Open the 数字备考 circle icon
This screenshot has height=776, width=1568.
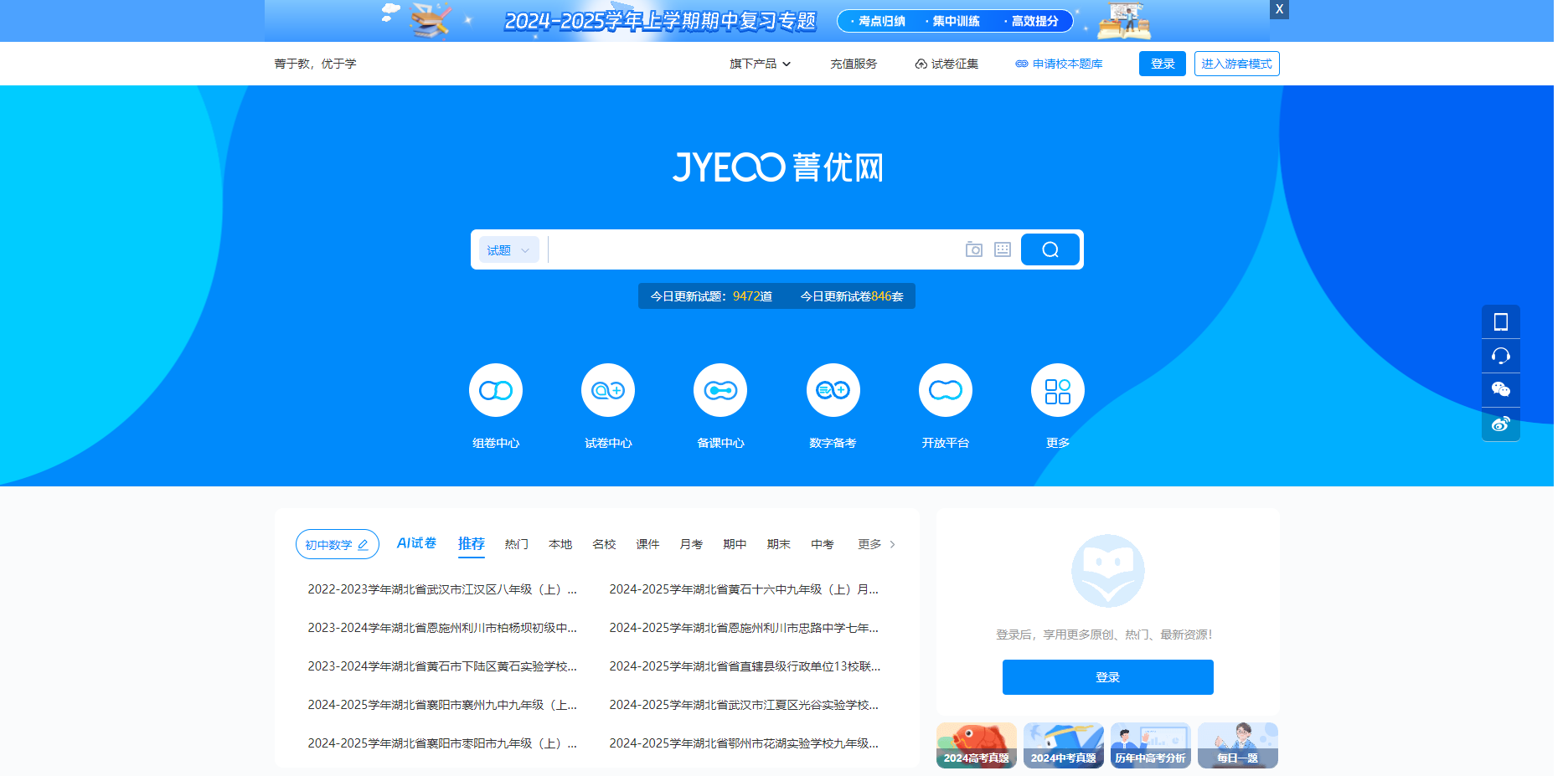tap(833, 390)
